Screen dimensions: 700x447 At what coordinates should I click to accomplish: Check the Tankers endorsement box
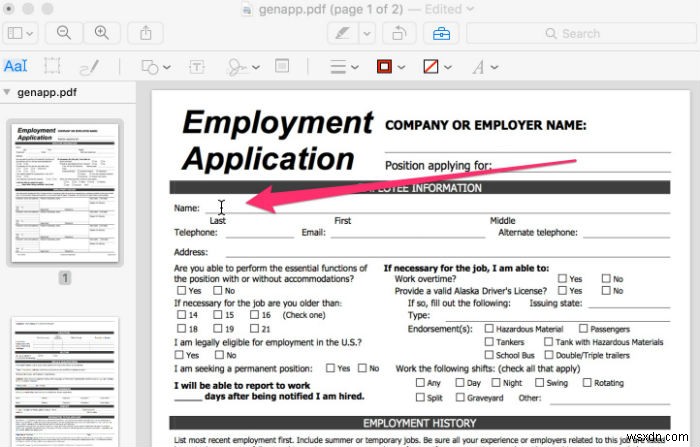coord(489,342)
